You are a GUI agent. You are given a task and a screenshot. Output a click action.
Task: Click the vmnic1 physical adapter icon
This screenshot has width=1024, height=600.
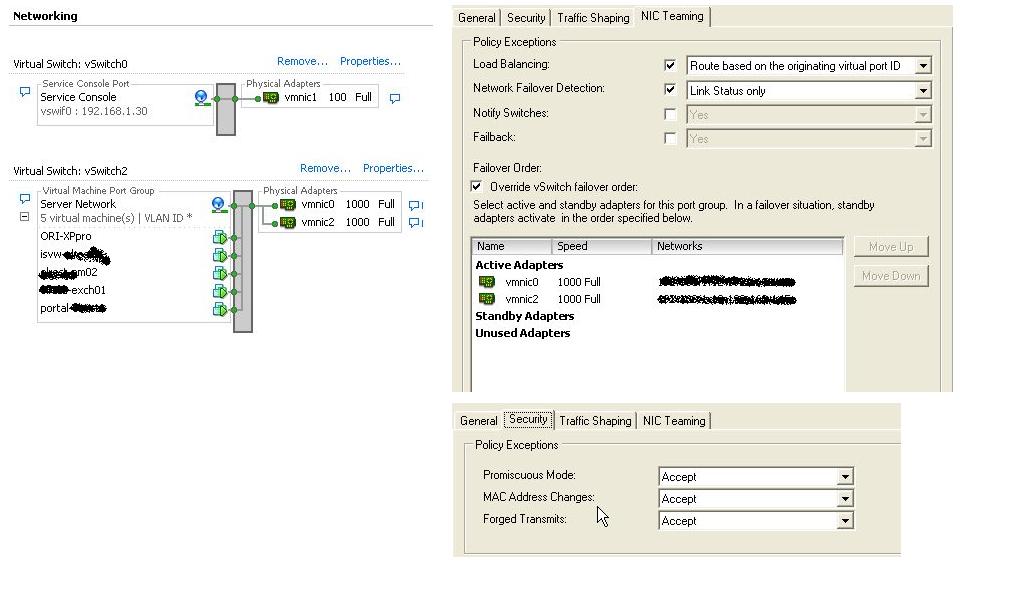[271, 98]
